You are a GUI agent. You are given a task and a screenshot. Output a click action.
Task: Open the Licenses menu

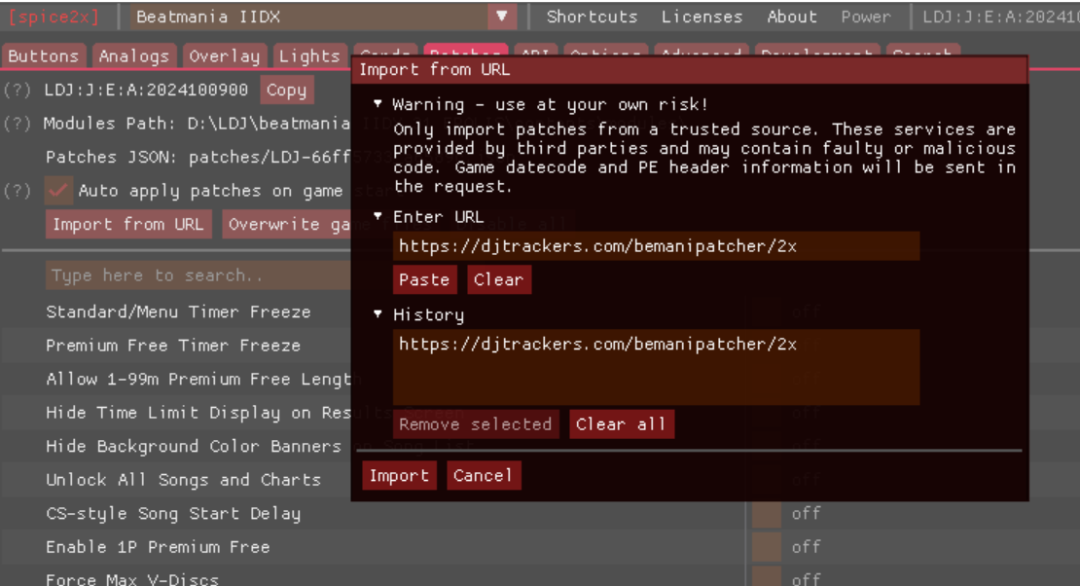coord(701,17)
